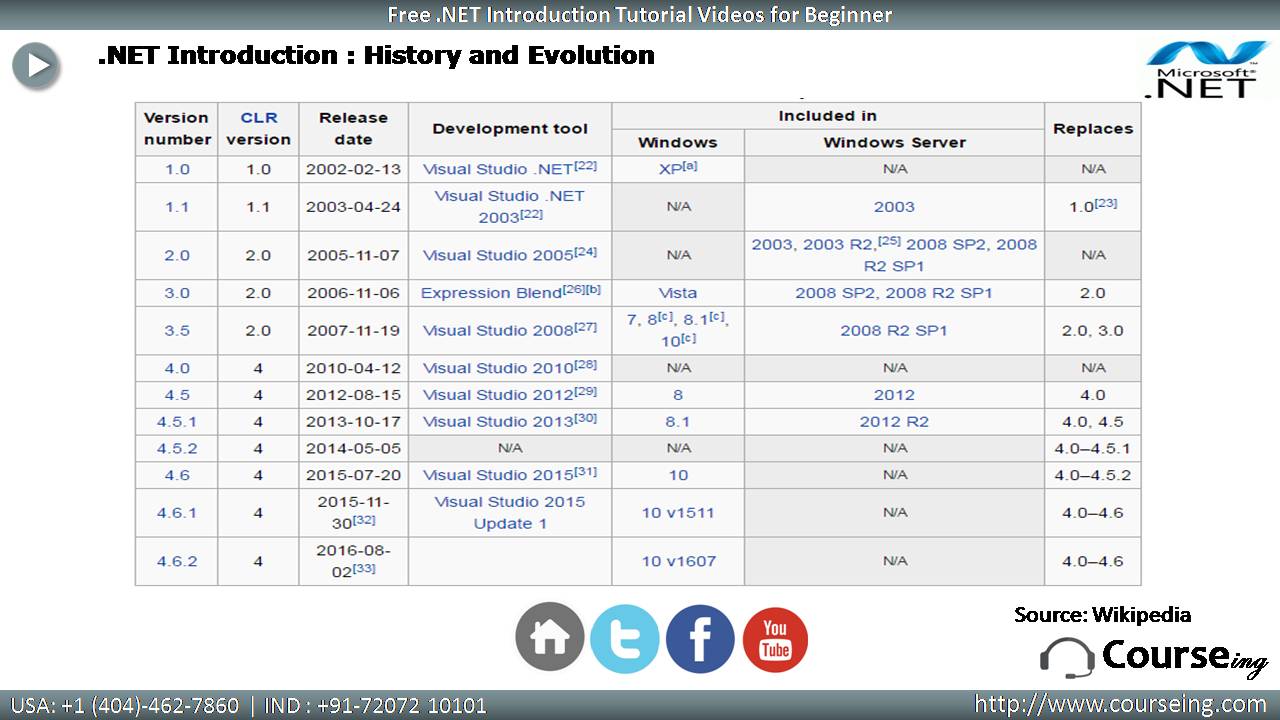Image resolution: width=1280 pixels, height=720 pixels.
Task: Open the home icon link
Action: click(550, 637)
